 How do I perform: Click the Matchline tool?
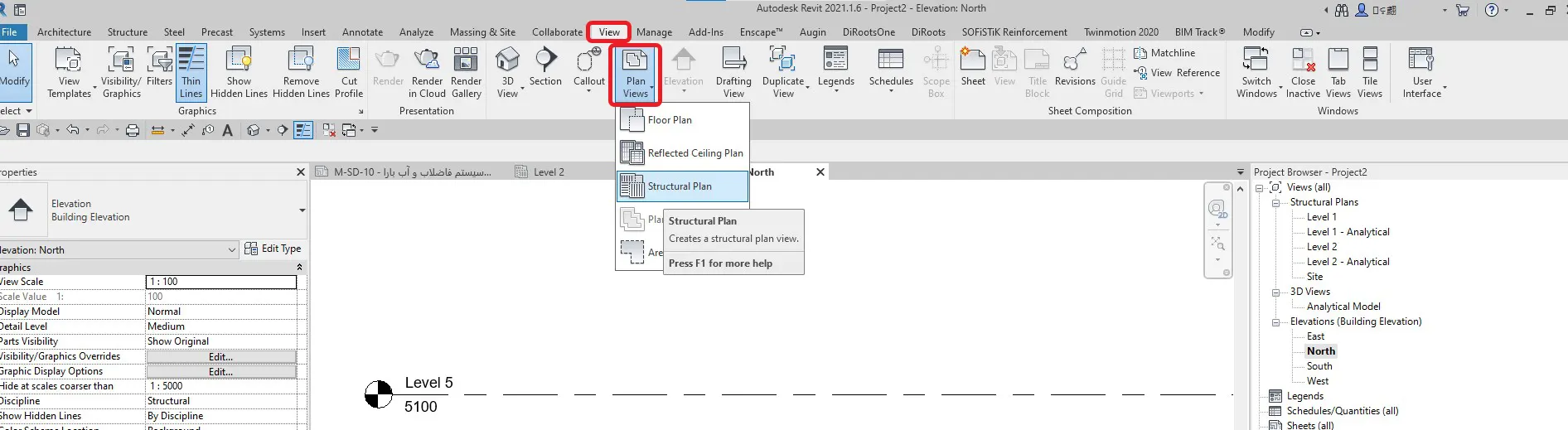click(x=1164, y=53)
